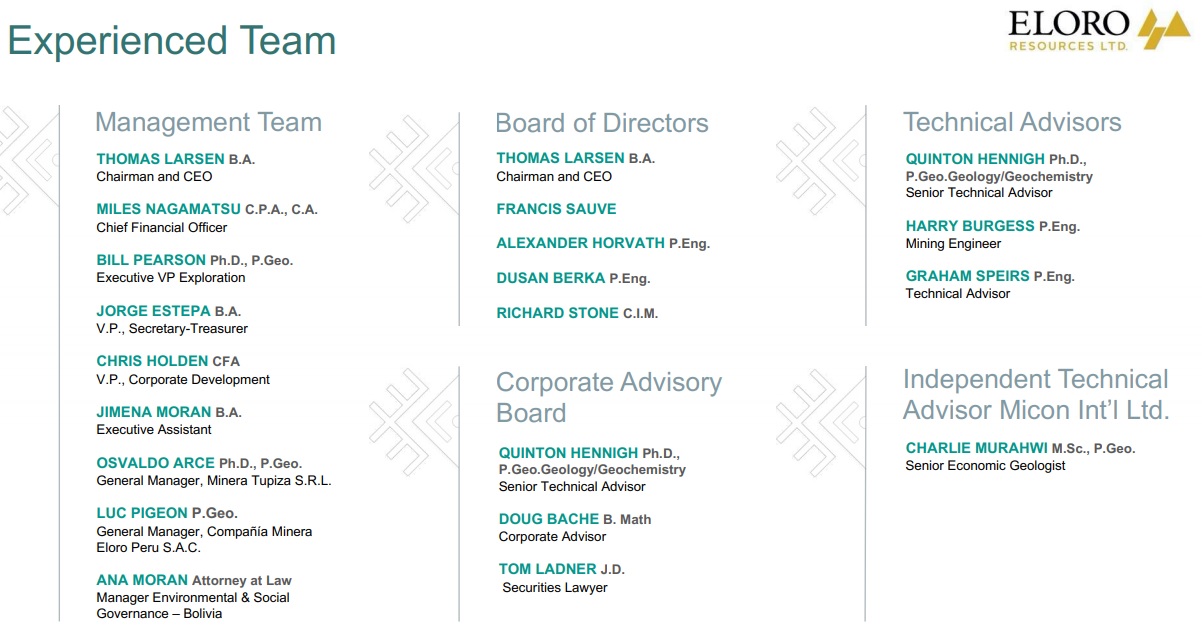1202x627 pixels.
Task: Click Tom Ladner in Corporate Advisory Board
Action: (x=547, y=569)
